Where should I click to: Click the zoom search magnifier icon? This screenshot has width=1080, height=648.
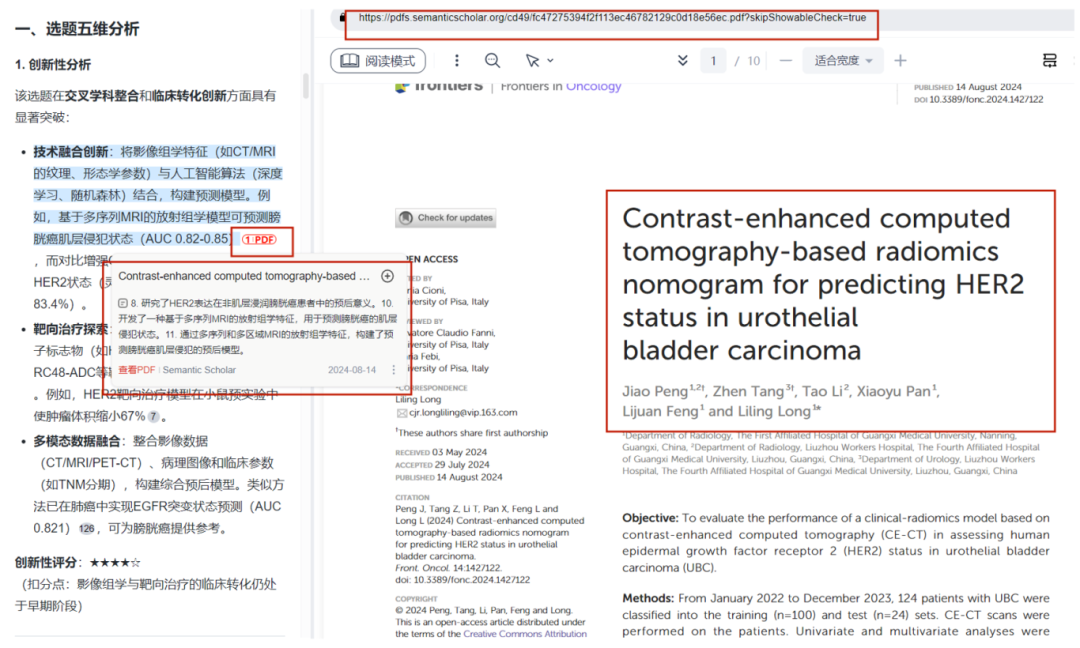pyautogui.click(x=492, y=61)
